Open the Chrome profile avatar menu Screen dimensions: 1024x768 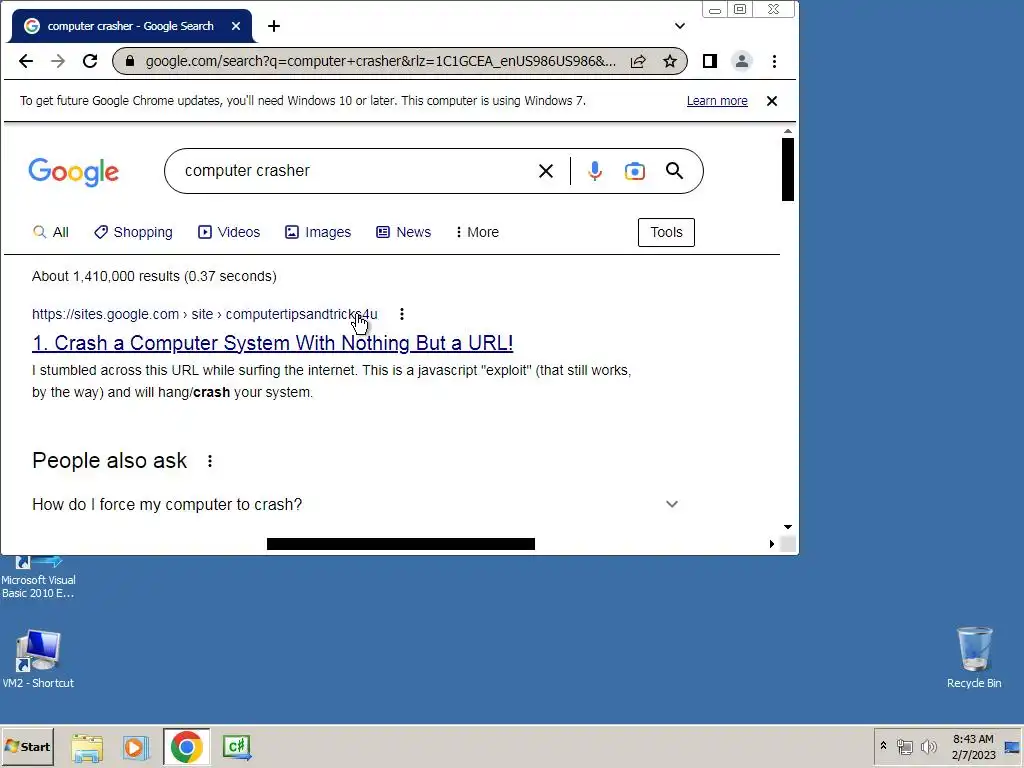tap(742, 61)
